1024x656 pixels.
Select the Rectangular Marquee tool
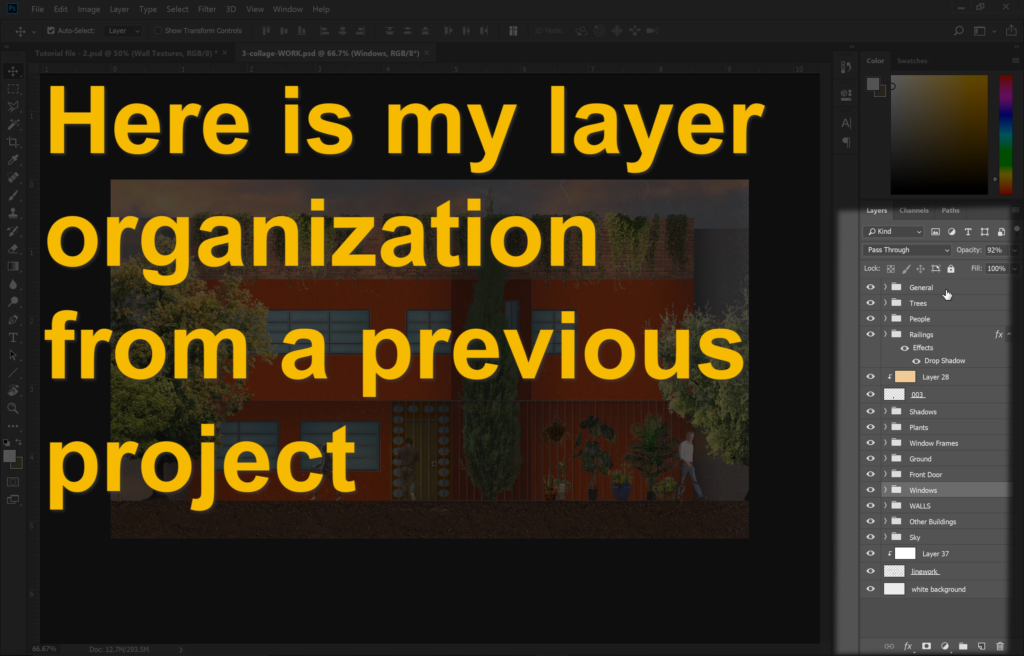coord(13,88)
